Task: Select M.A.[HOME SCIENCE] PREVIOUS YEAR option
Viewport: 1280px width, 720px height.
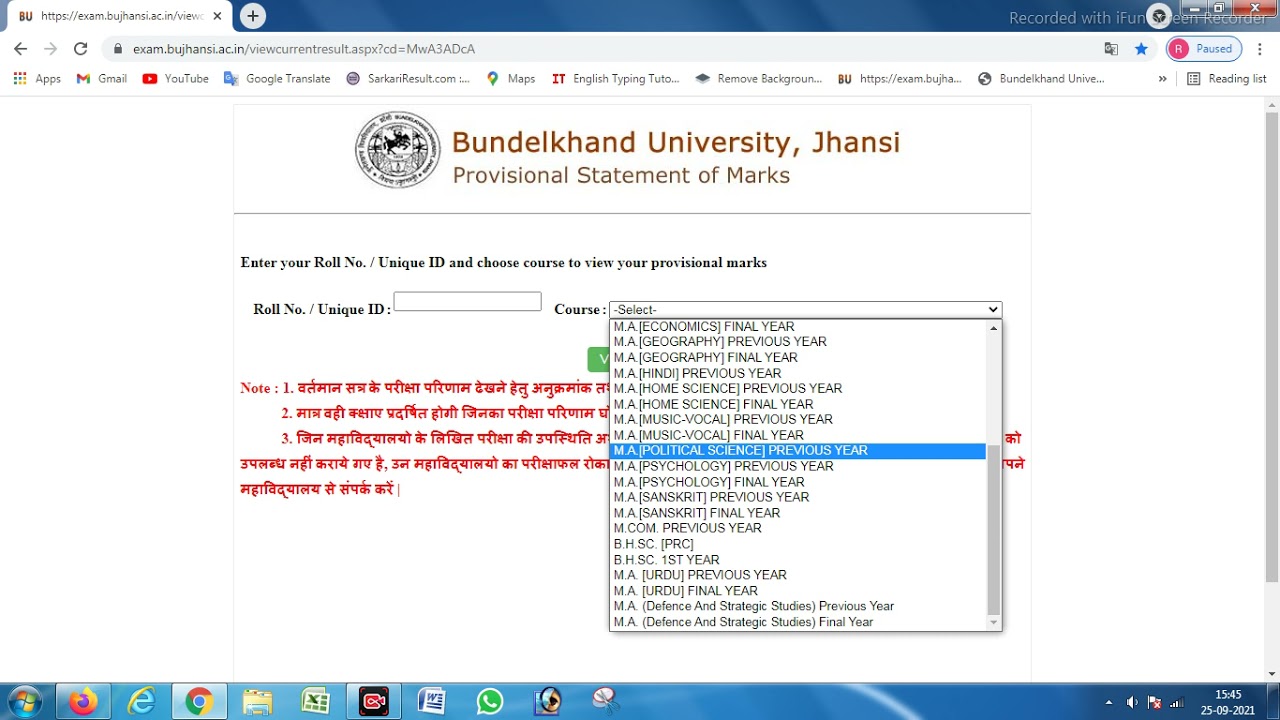Action: pyautogui.click(x=798, y=388)
